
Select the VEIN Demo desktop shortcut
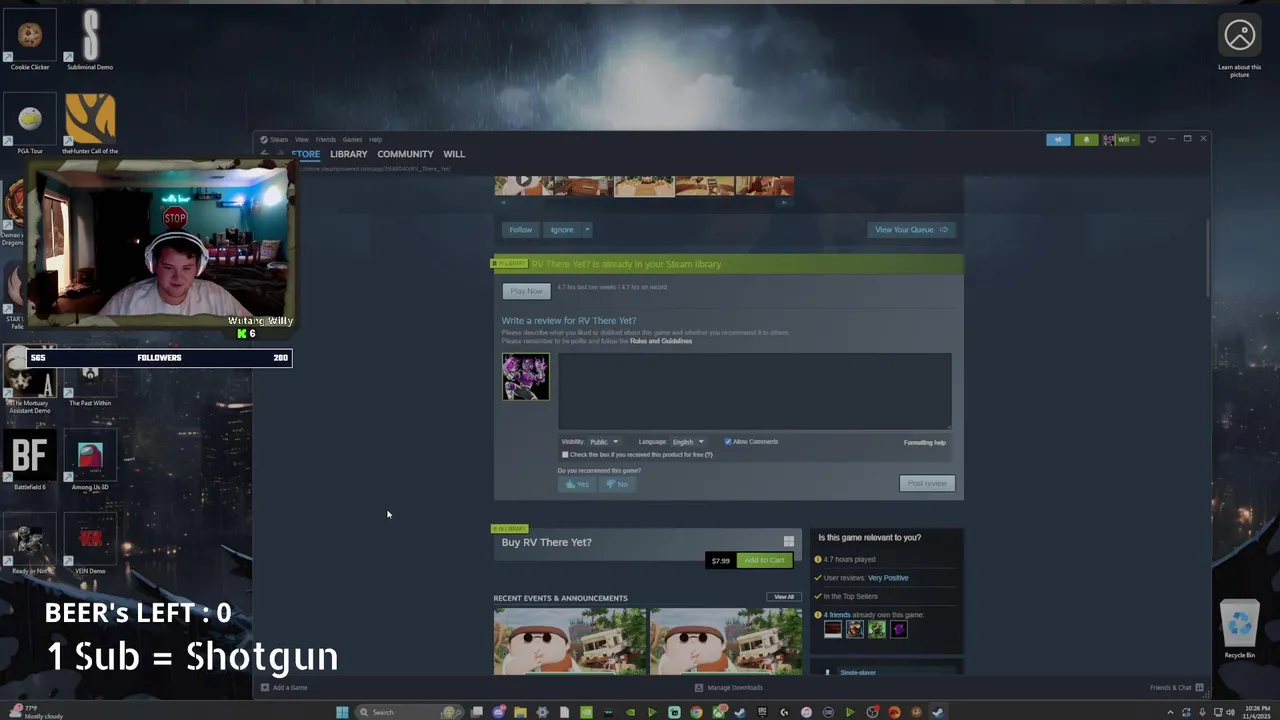tap(90, 545)
